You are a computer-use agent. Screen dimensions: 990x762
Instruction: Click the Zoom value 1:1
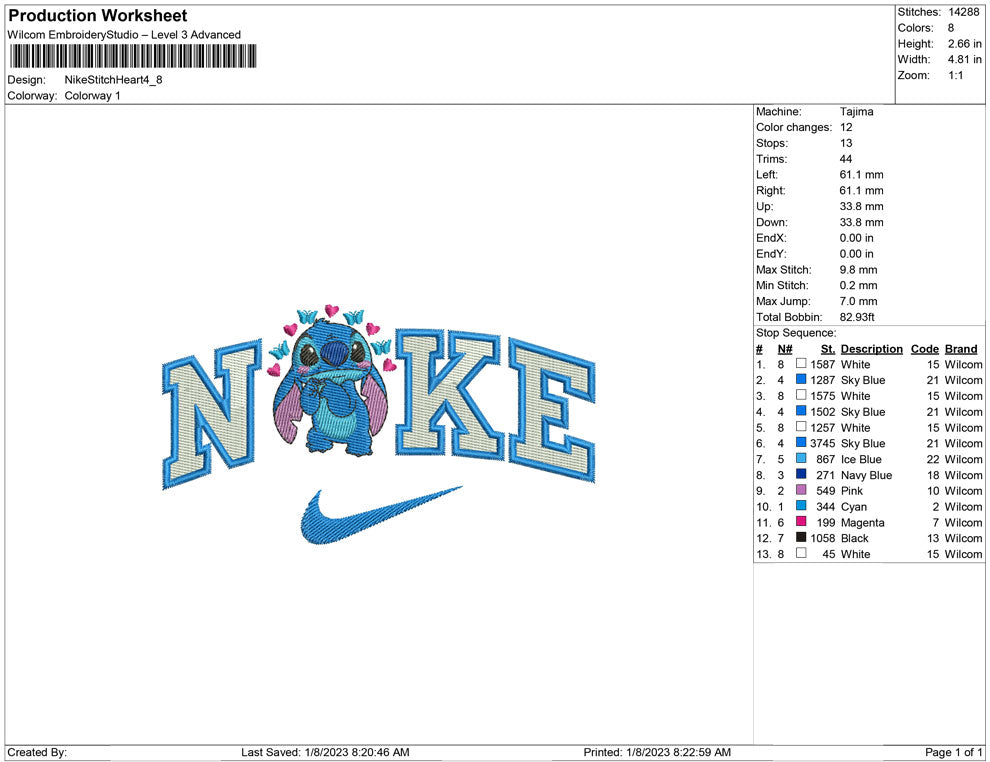[955, 75]
